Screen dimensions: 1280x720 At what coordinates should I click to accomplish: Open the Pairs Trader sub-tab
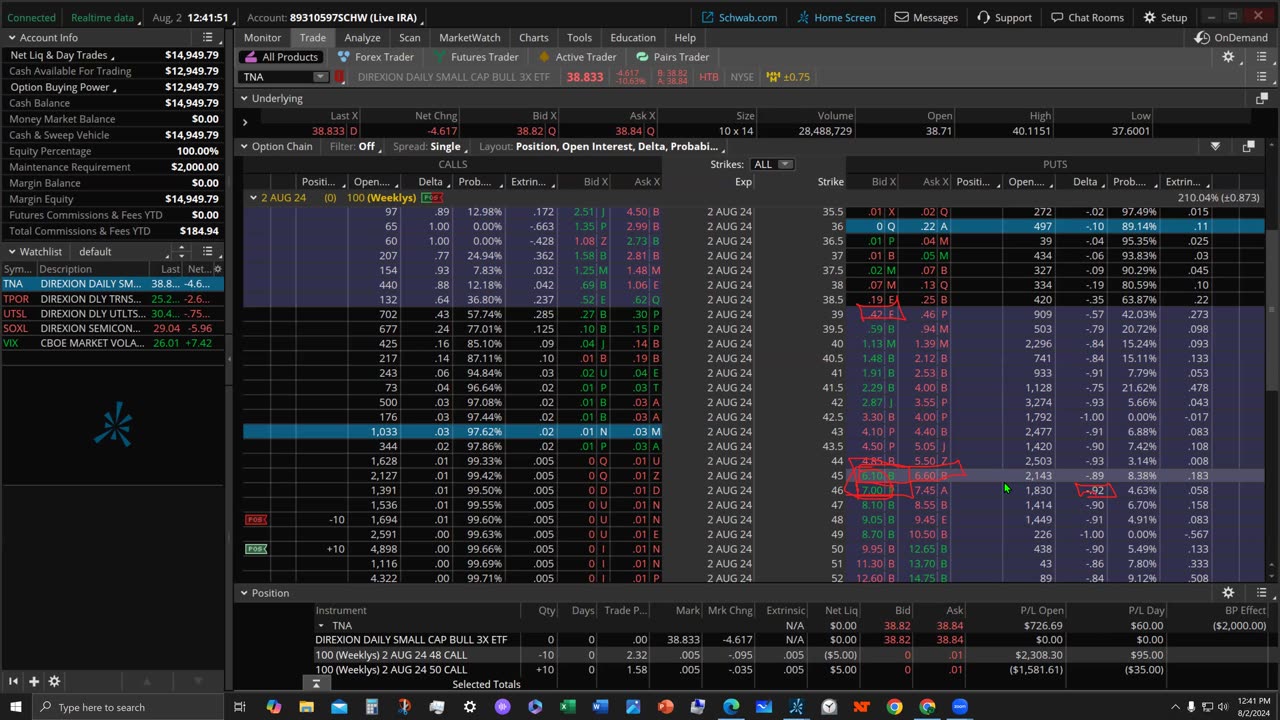click(x=672, y=57)
